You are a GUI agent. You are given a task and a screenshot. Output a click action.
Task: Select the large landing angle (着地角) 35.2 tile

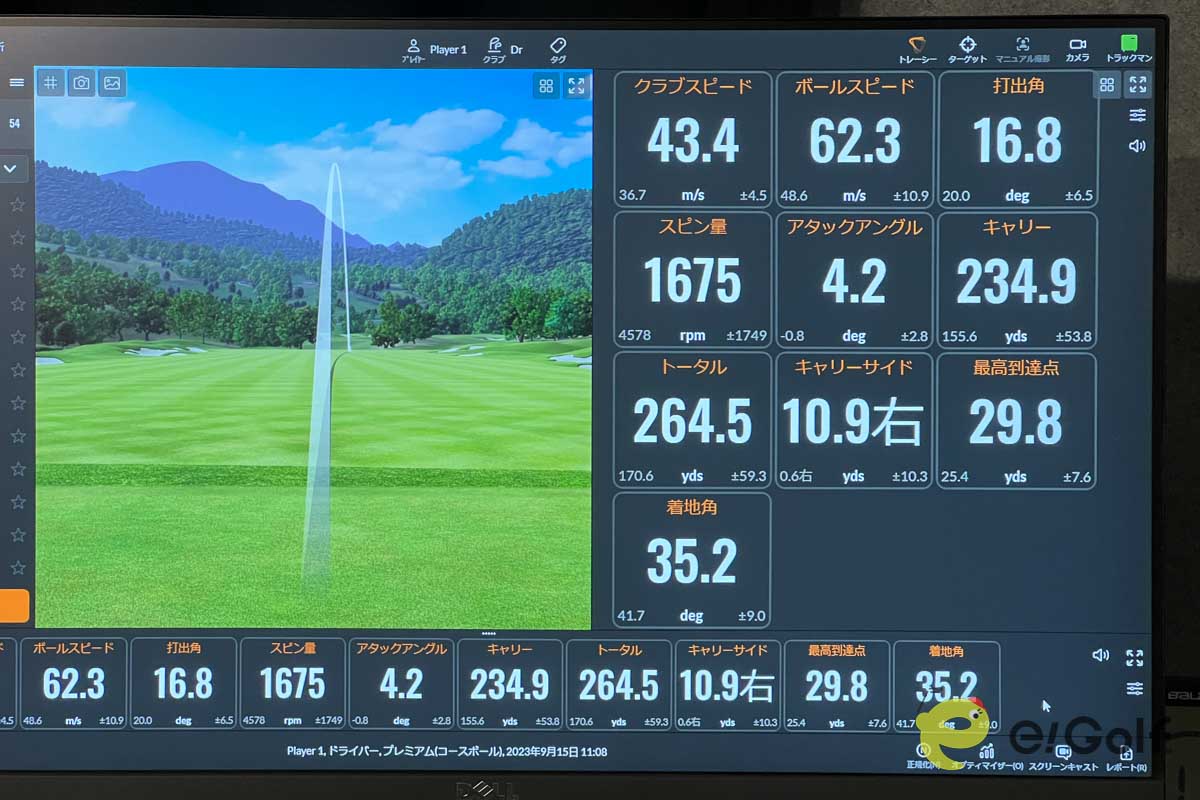coord(692,560)
